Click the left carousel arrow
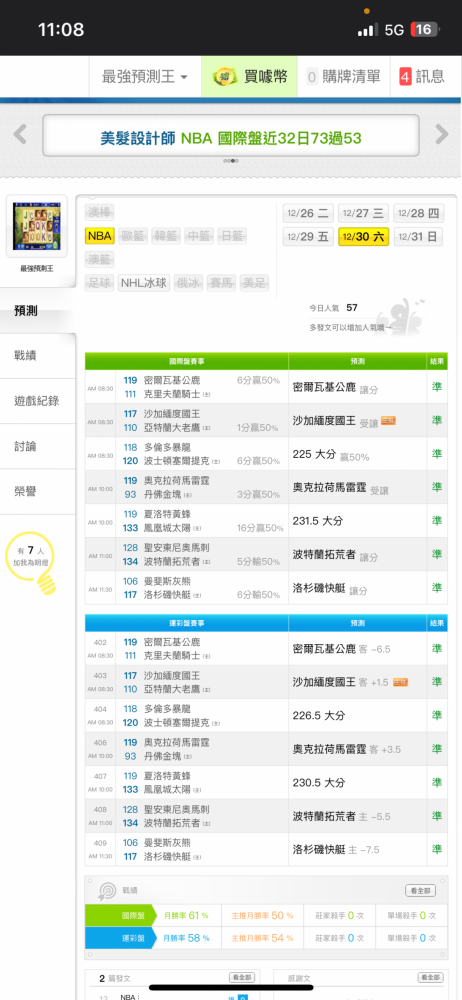This screenshot has width=462, height=1000. coord(20,135)
